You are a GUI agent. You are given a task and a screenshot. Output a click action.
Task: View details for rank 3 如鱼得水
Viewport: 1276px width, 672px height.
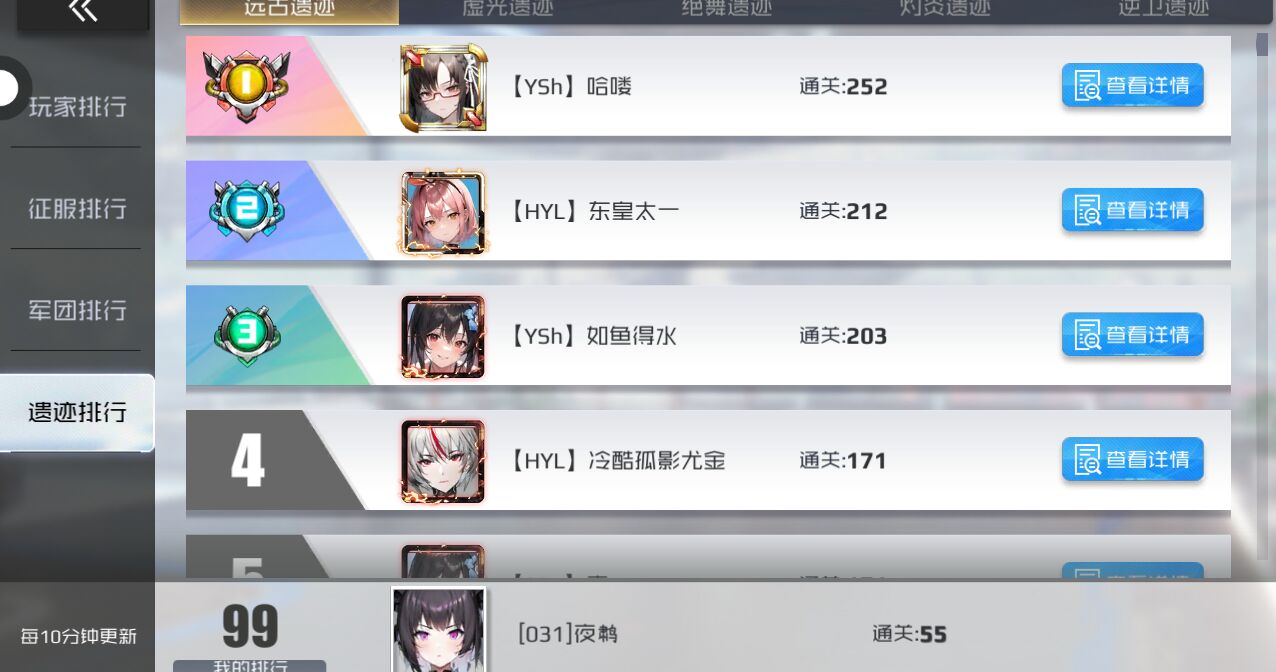click(x=1132, y=334)
